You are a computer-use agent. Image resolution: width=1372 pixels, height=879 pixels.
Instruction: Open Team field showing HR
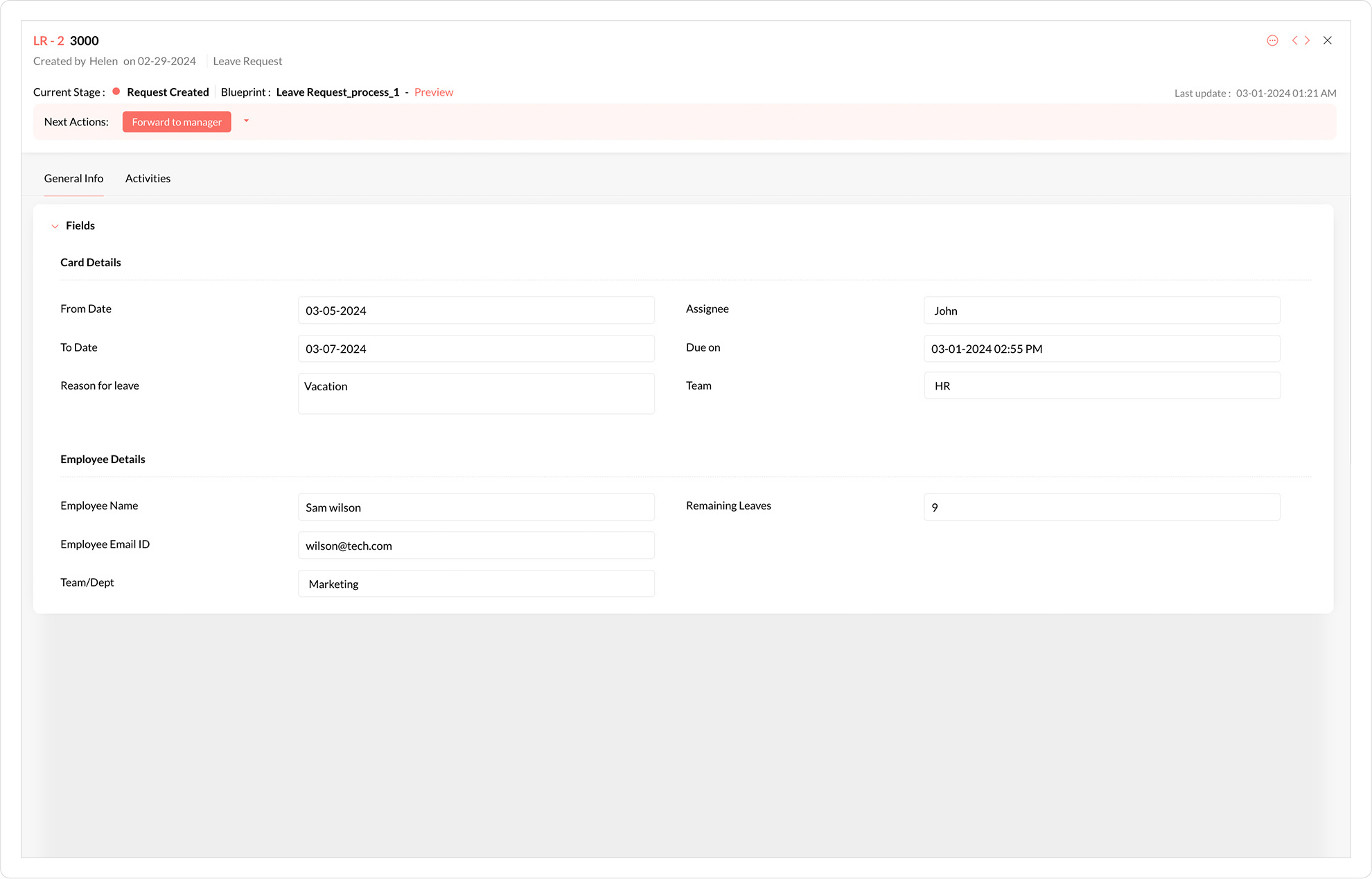(x=1102, y=385)
